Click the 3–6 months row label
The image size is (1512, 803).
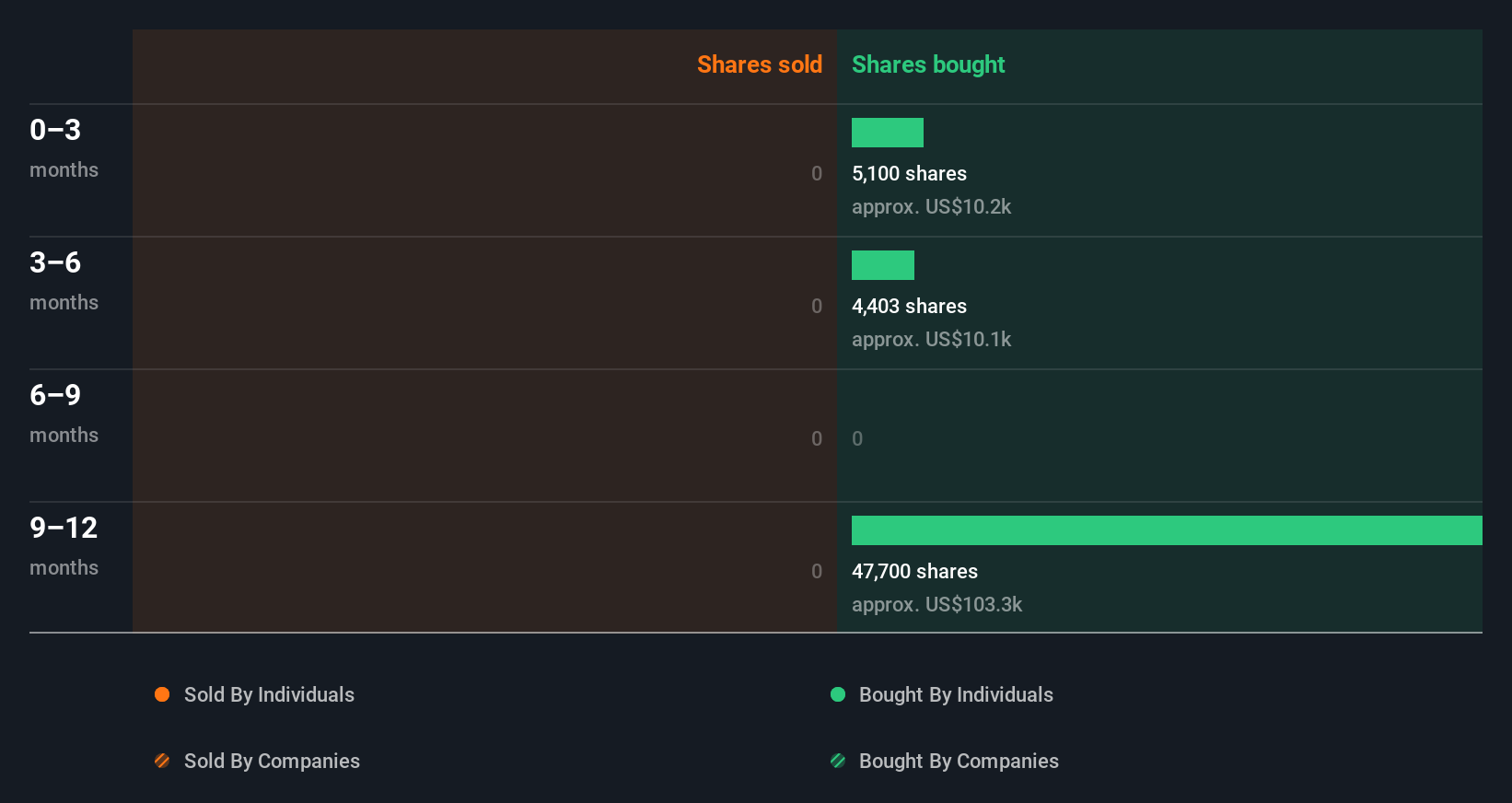[64, 280]
